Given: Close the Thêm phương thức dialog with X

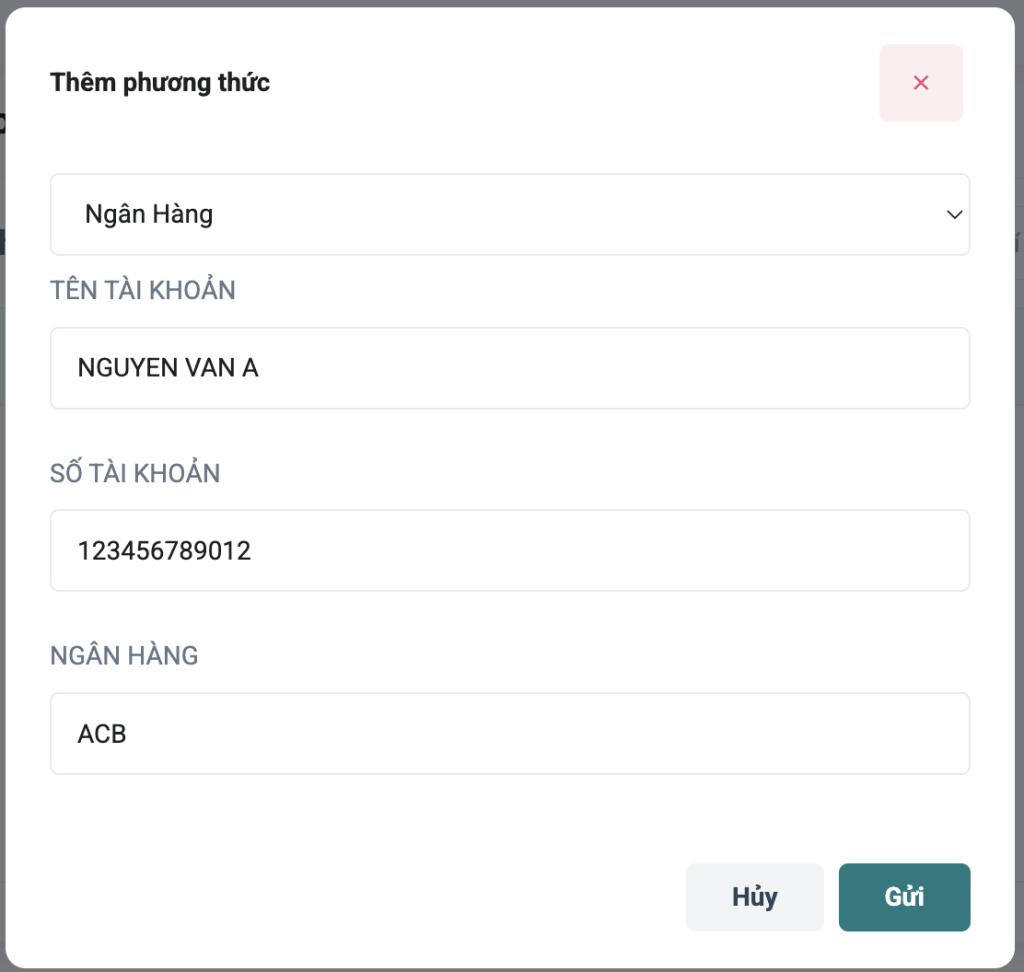Looking at the screenshot, I should [921, 83].
